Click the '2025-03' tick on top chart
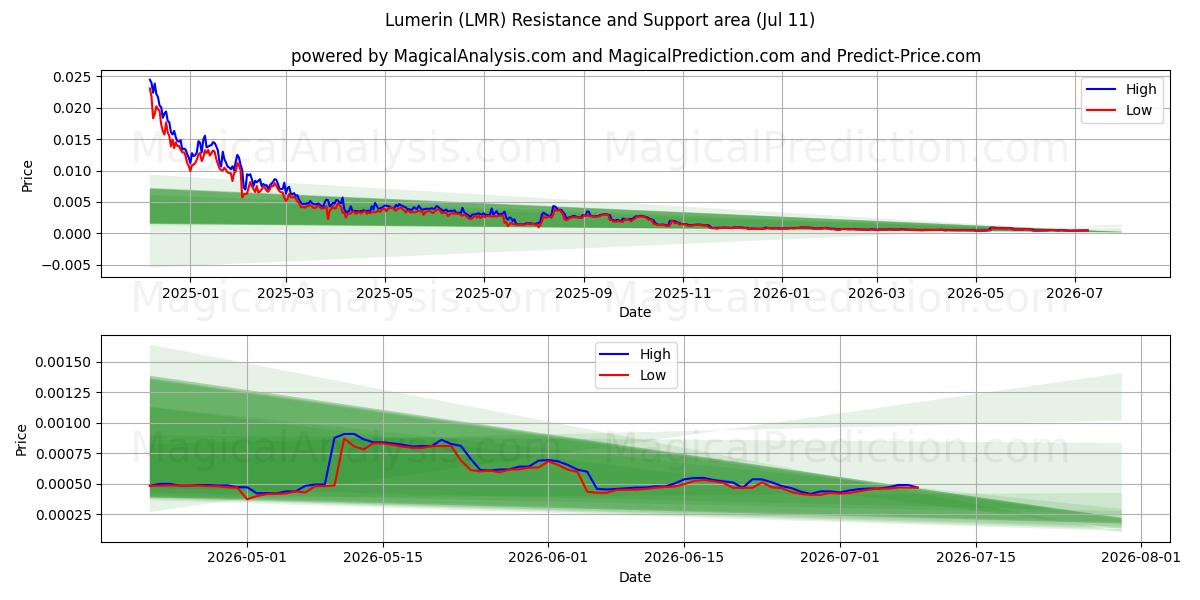 coord(286,293)
